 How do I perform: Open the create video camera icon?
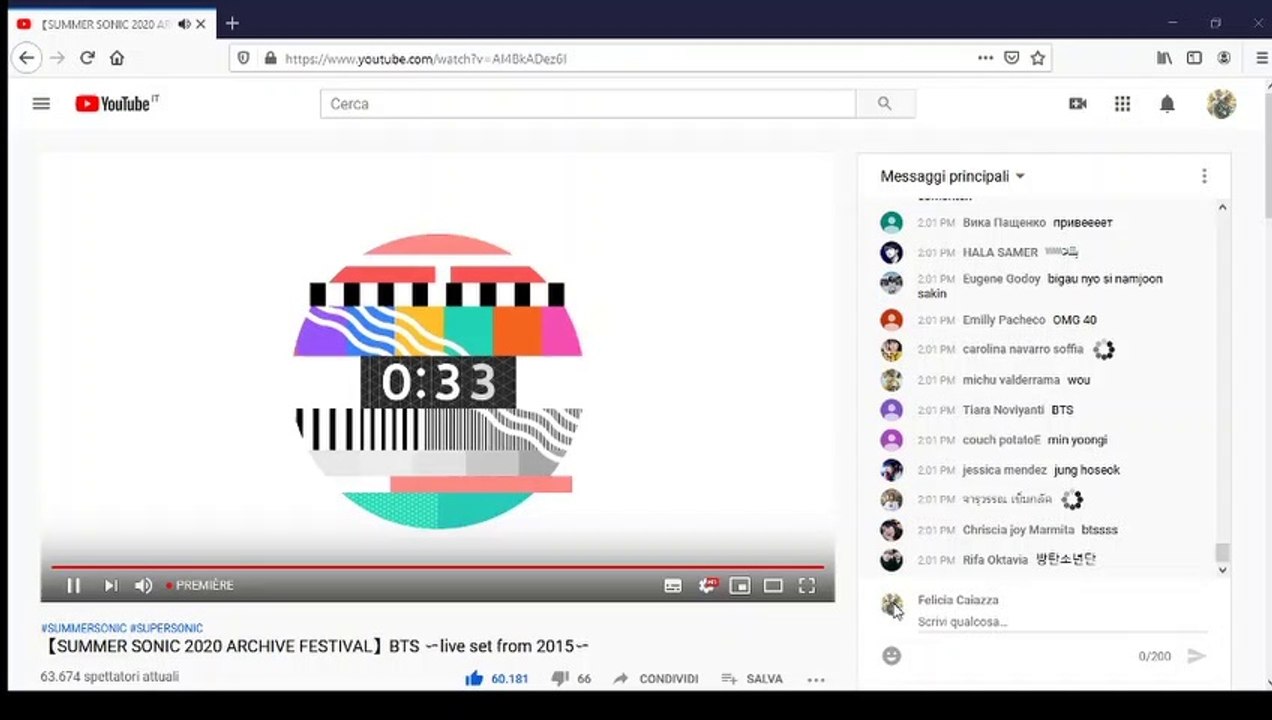click(x=1078, y=104)
